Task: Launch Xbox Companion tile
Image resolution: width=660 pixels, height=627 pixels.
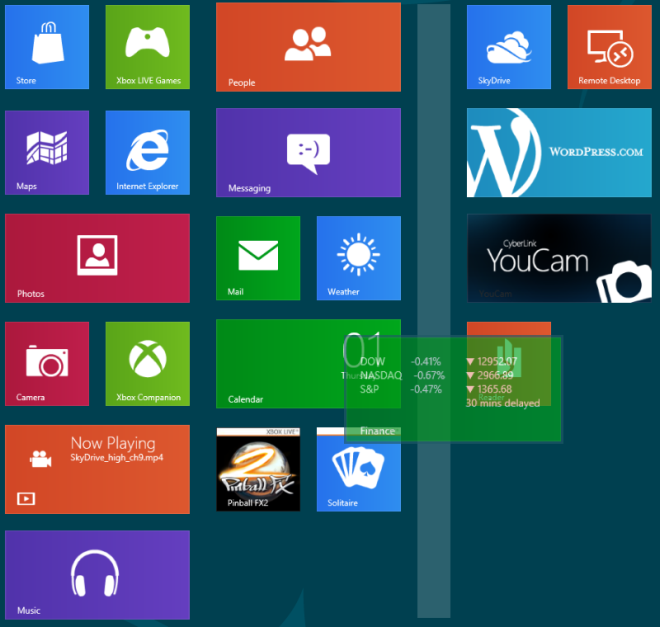Action: click(147, 364)
